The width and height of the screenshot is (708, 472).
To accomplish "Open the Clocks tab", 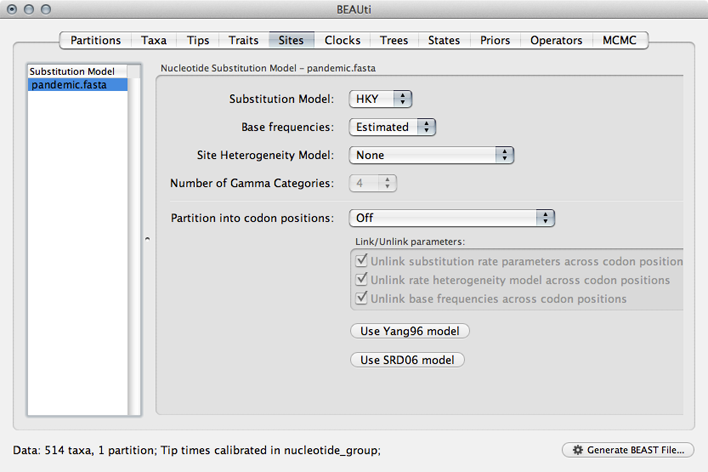I will [343, 40].
